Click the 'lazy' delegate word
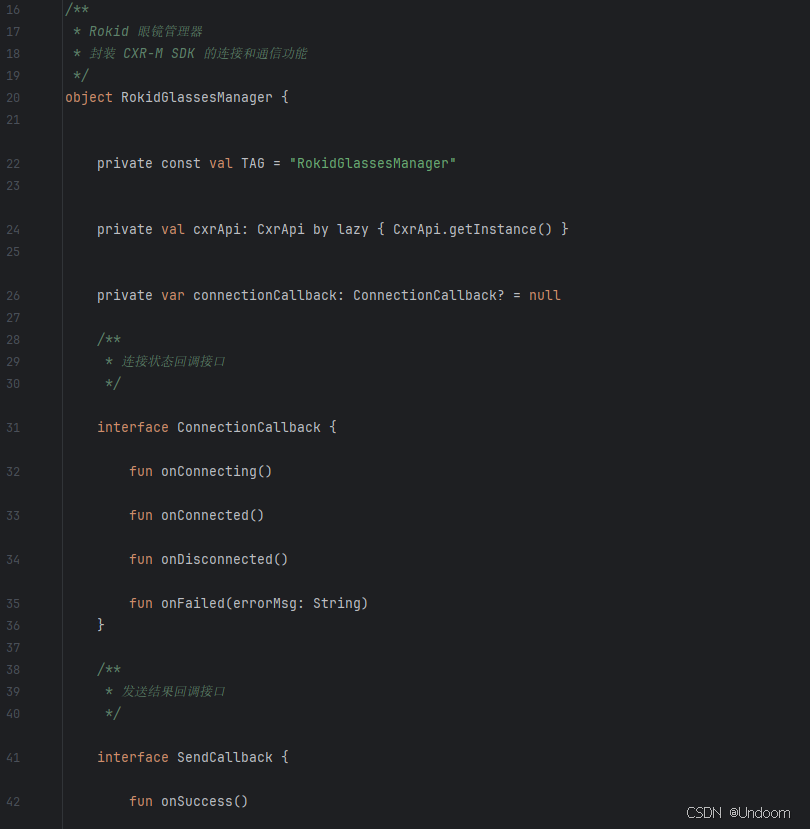Screen dimensions: 810x829 click(x=353, y=229)
